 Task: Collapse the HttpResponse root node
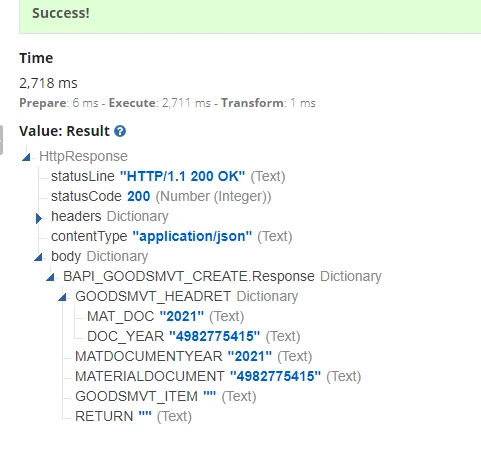(27, 157)
